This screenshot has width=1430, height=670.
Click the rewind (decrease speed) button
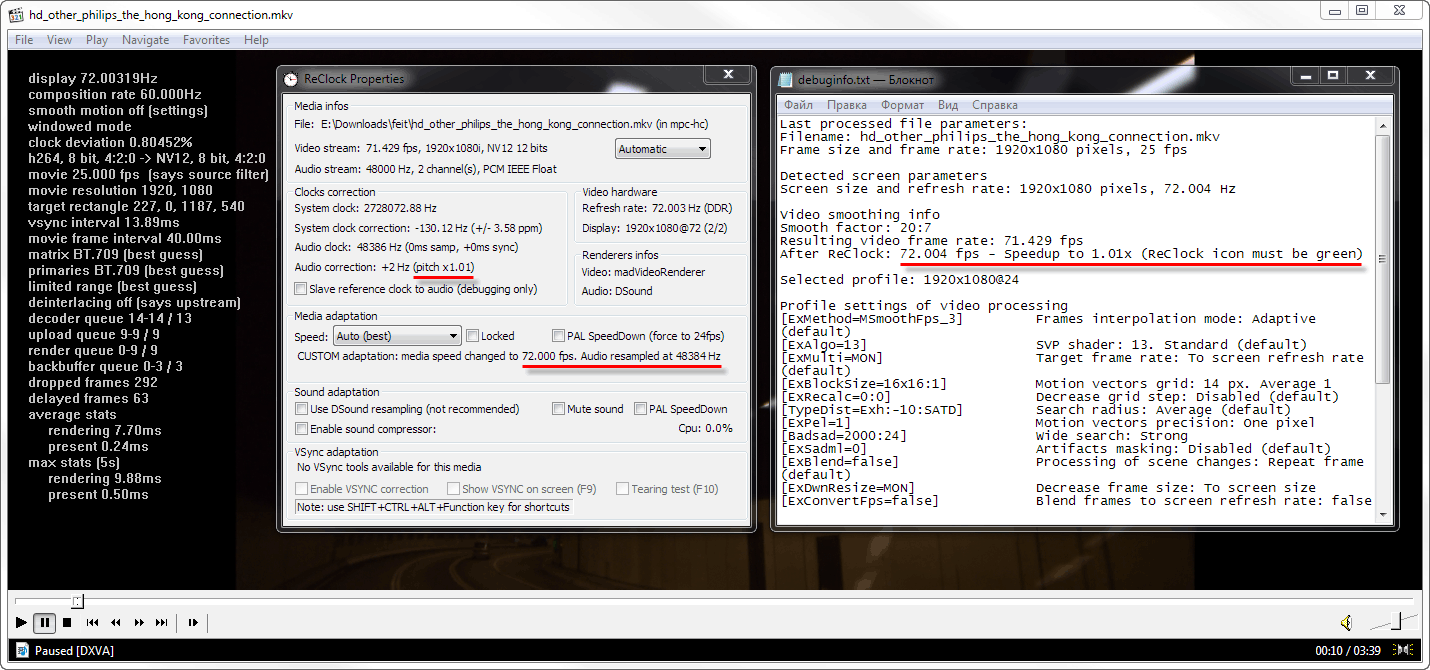[x=115, y=623]
